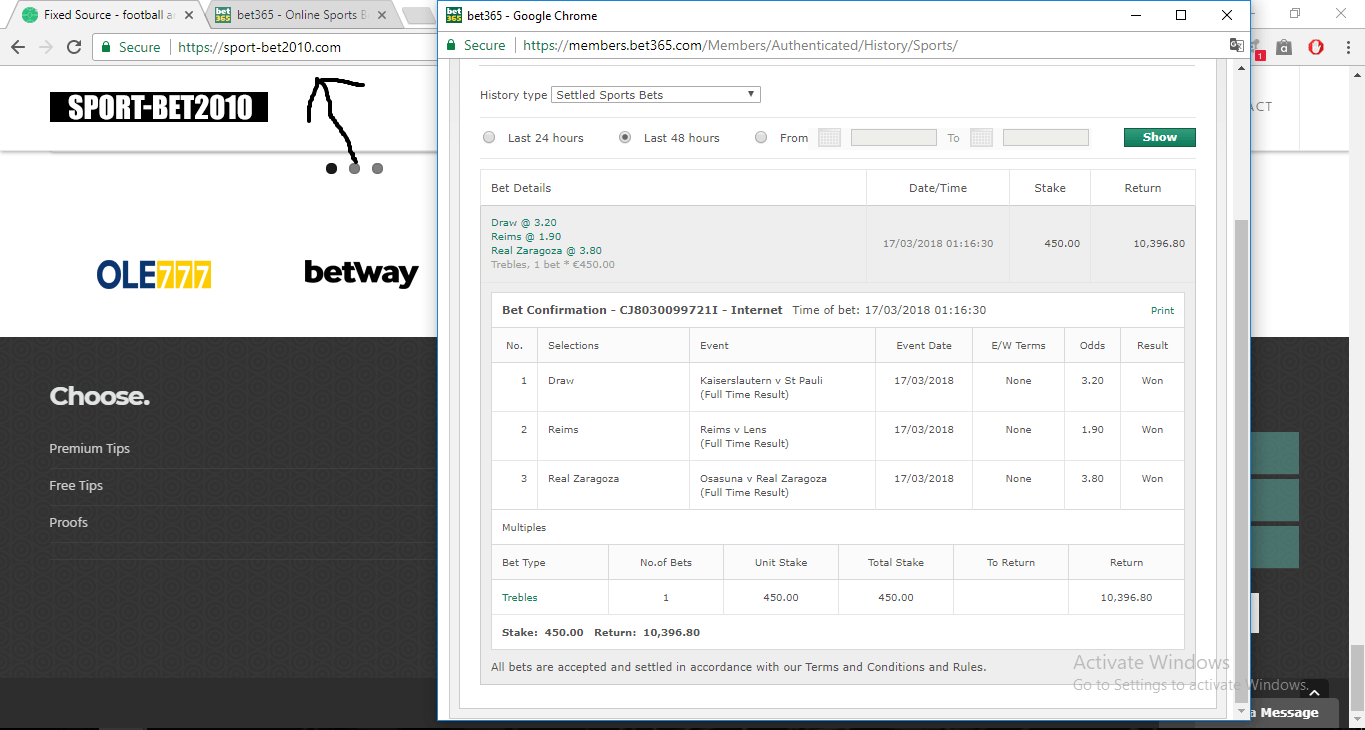Click the padlock in the bet365 popup address bar

pyautogui.click(x=452, y=45)
